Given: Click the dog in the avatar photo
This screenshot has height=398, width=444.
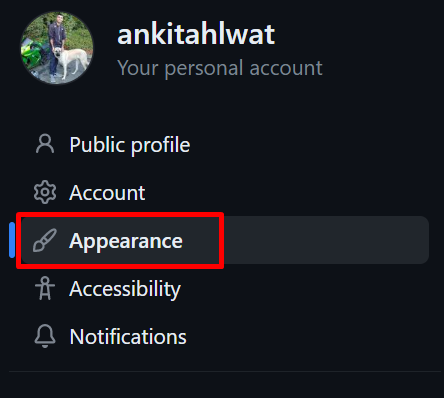Looking at the screenshot, I should pyautogui.click(x=68, y=62).
